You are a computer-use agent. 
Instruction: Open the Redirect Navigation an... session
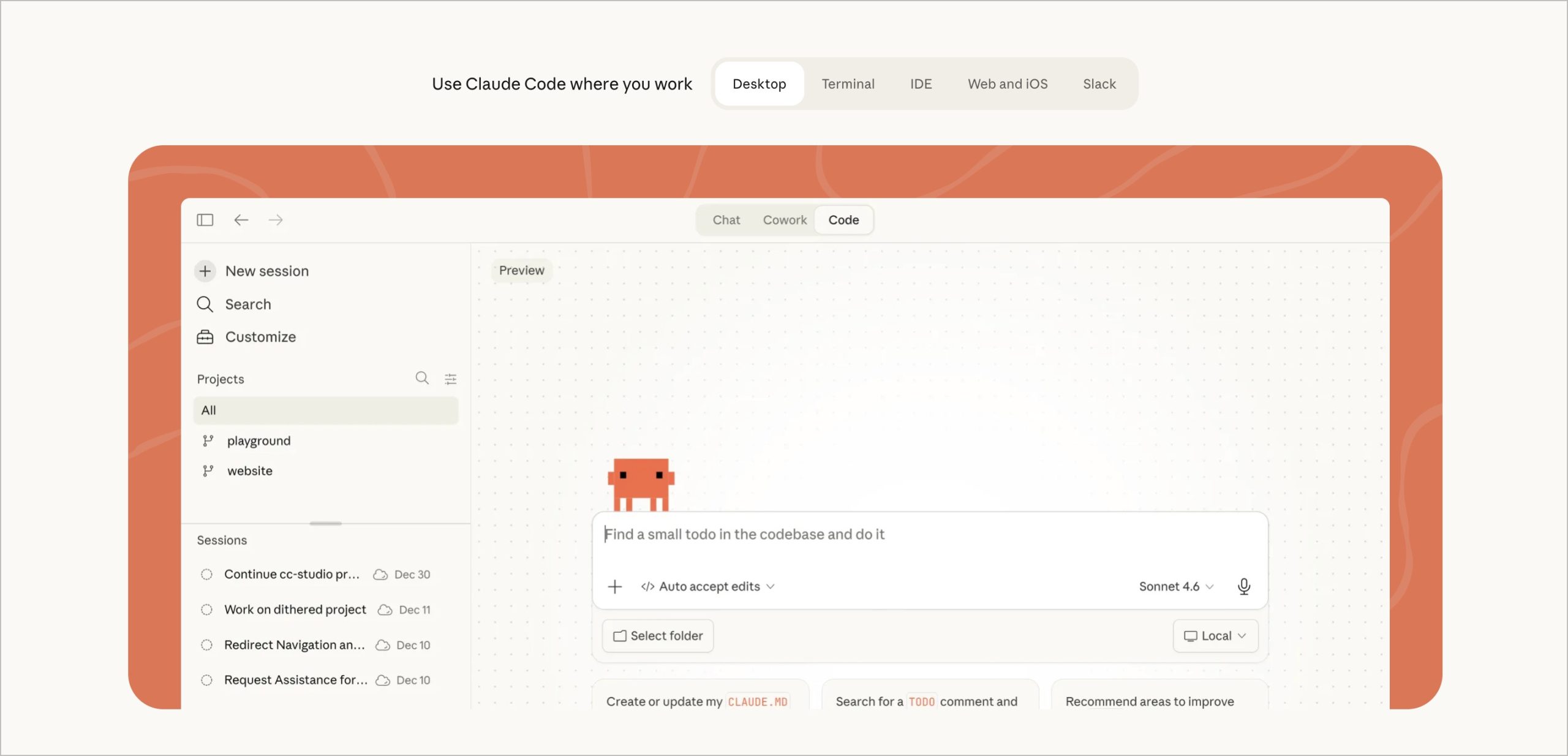[295, 645]
